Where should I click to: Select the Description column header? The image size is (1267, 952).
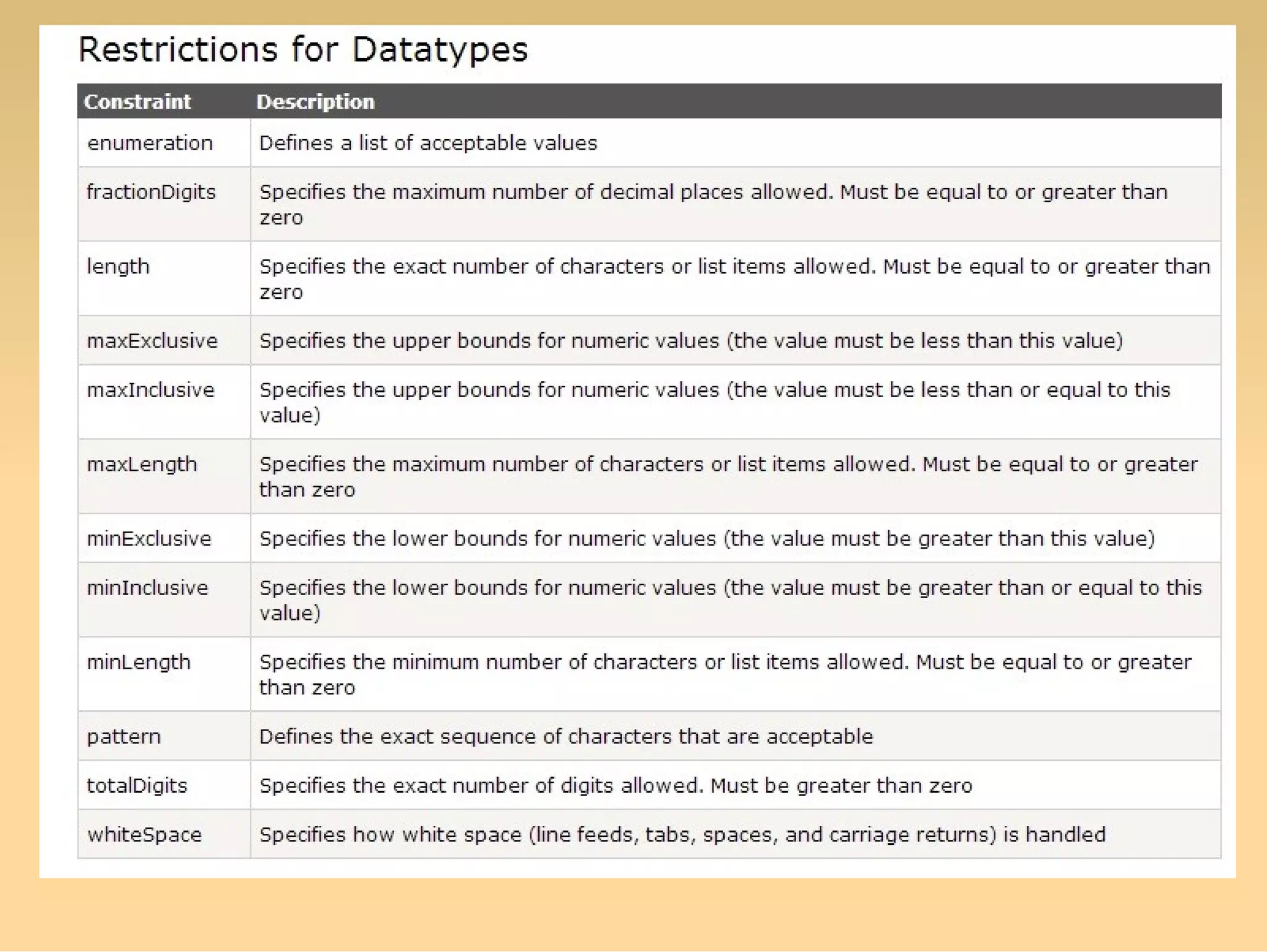(x=316, y=101)
